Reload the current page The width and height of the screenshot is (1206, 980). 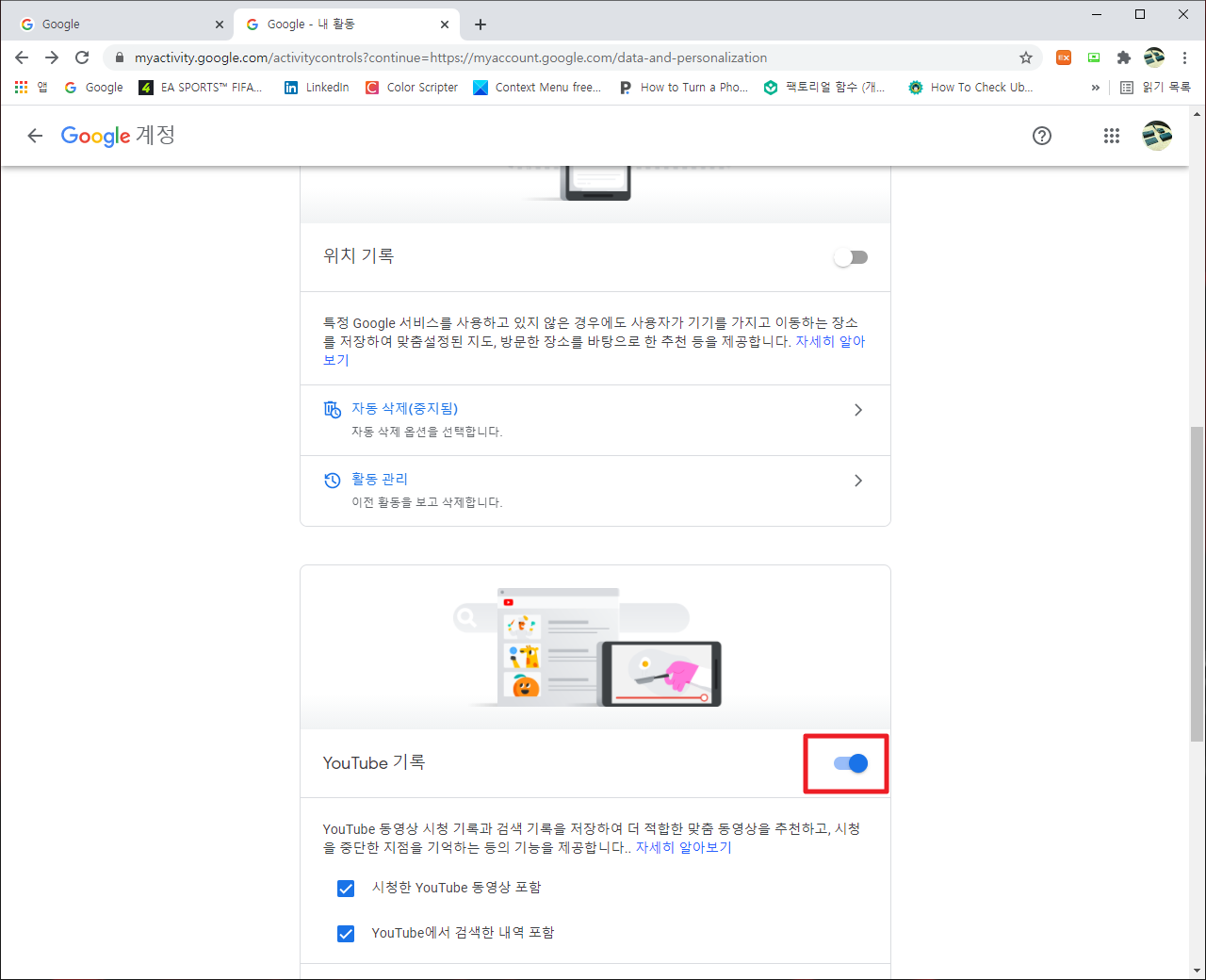pyautogui.click(x=82, y=57)
